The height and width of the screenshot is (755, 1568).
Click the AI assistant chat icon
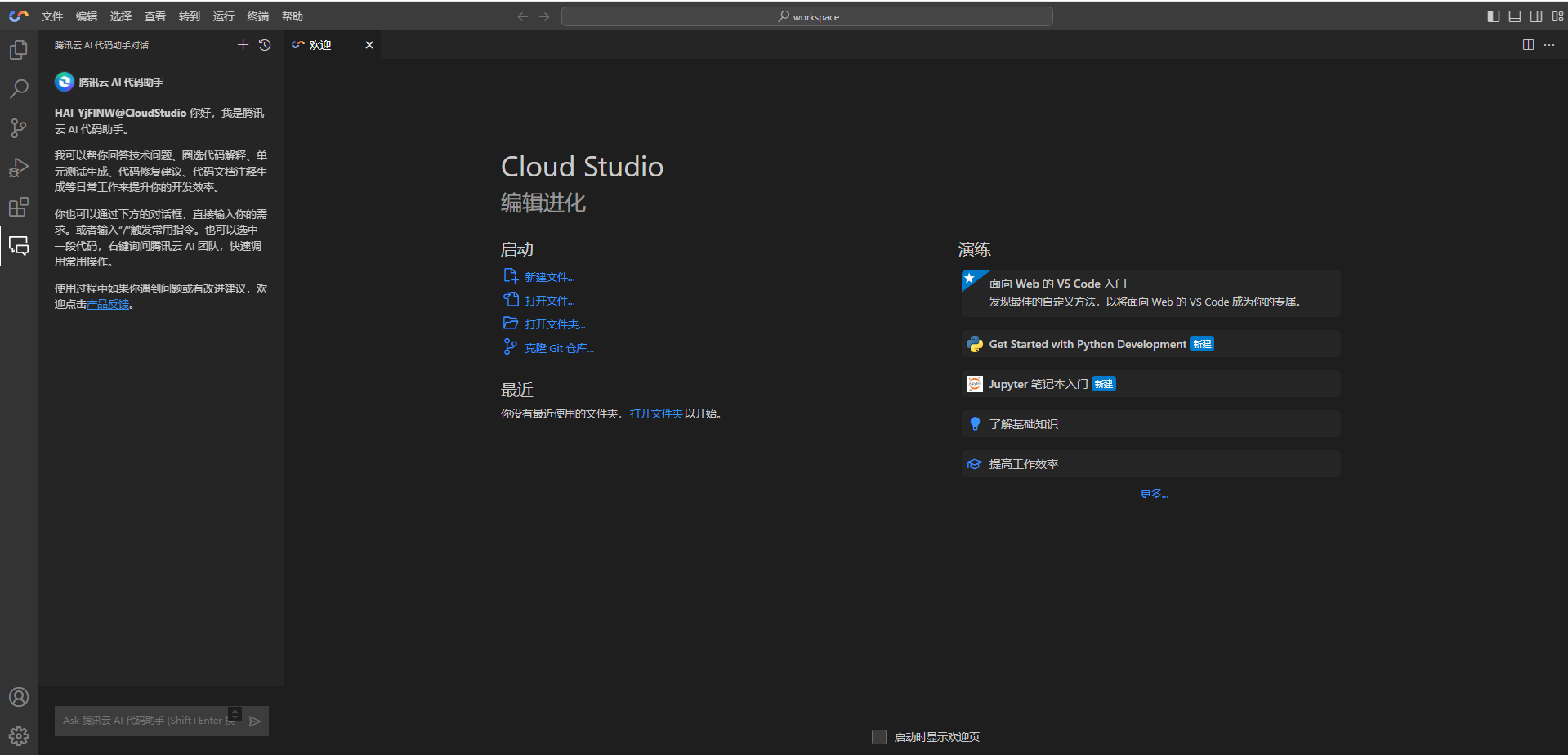[x=19, y=246]
